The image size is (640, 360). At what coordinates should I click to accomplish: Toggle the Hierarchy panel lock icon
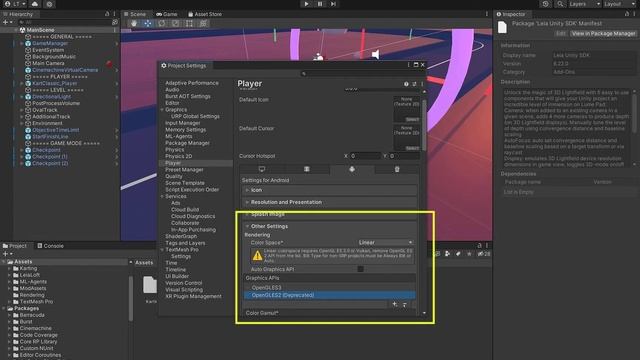pos(107,14)
